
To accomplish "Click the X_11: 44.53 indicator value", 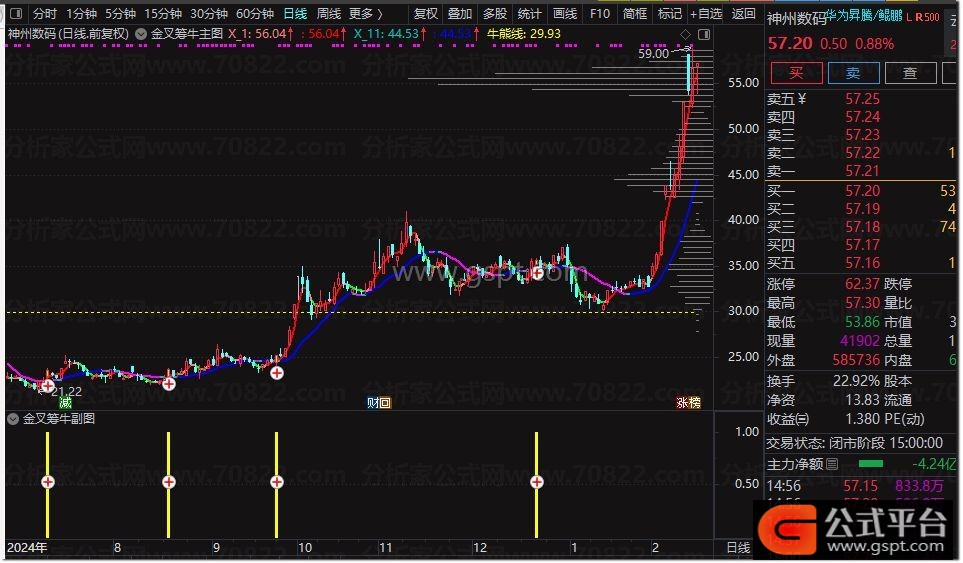I will 389,34.
